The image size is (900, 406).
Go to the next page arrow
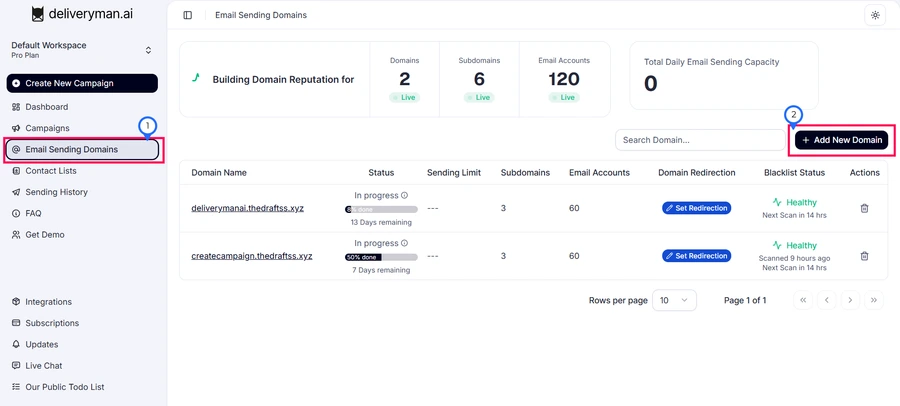(850, 300)
